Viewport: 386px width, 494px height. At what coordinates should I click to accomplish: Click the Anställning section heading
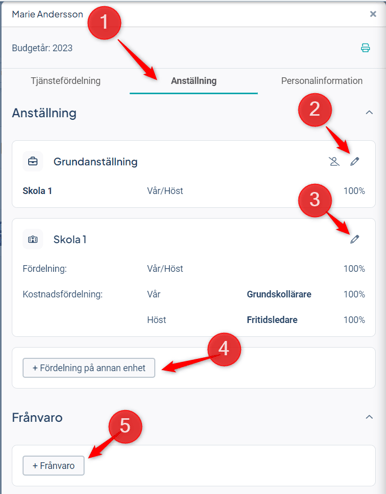pos(44,113)
